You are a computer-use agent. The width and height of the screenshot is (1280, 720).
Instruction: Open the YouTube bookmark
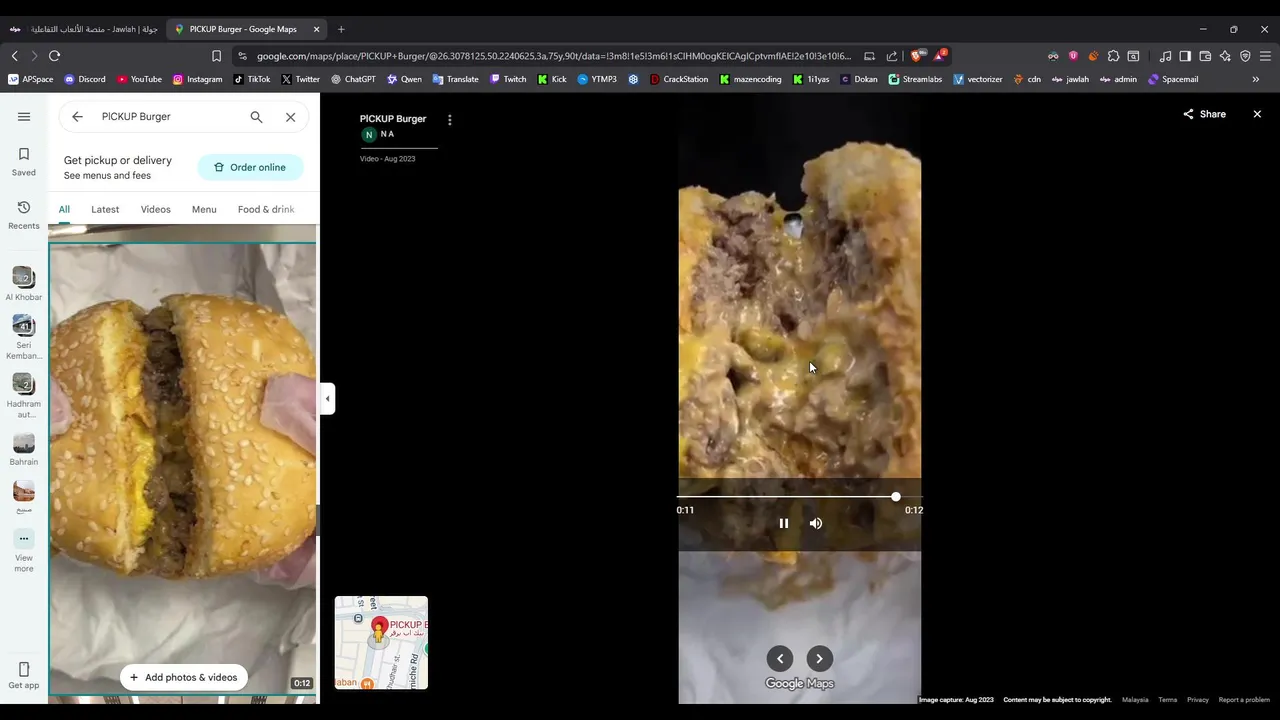tap(139, 79)
